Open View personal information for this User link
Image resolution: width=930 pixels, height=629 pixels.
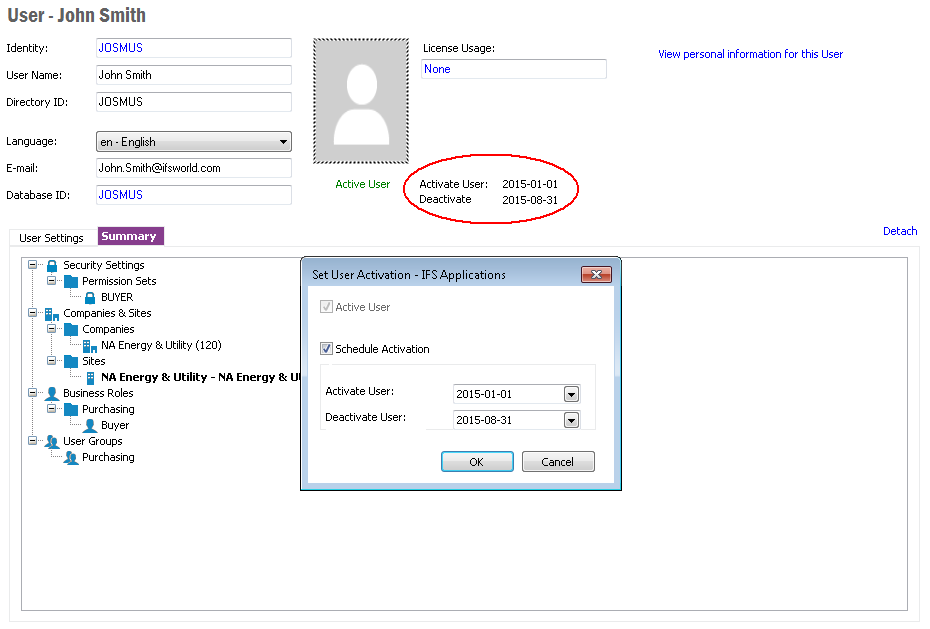coord(750,54)
